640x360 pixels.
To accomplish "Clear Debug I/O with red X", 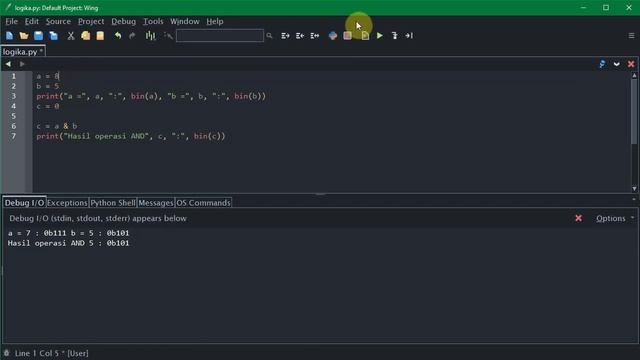I will click(x=578, y=218).
